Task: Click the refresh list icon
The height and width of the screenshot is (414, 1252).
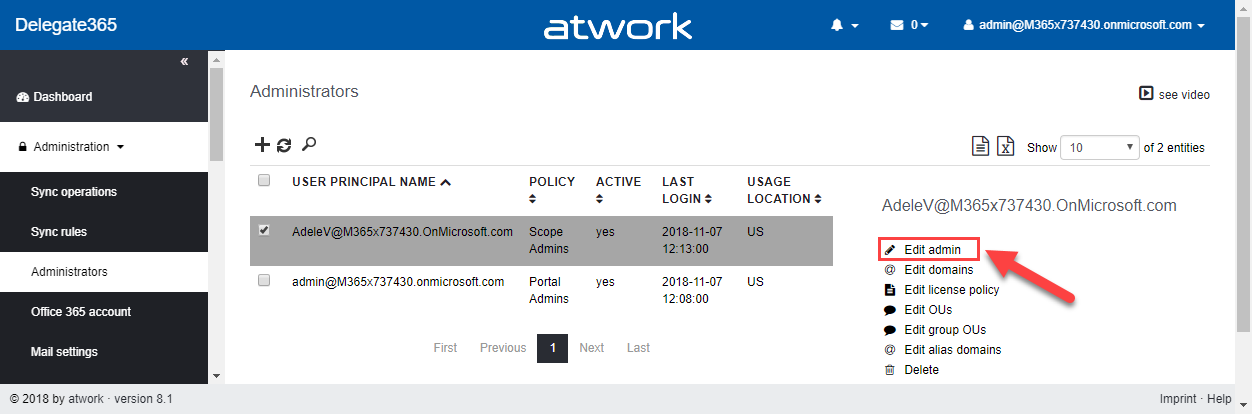Action: [284, 145]
